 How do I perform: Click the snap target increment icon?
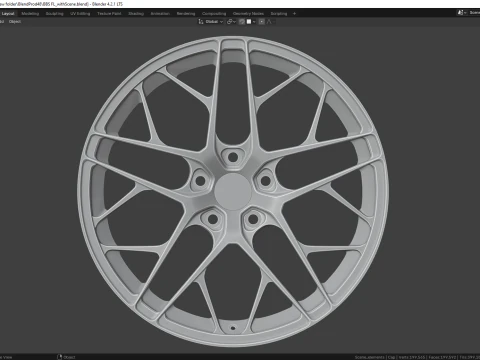(249, 22)
